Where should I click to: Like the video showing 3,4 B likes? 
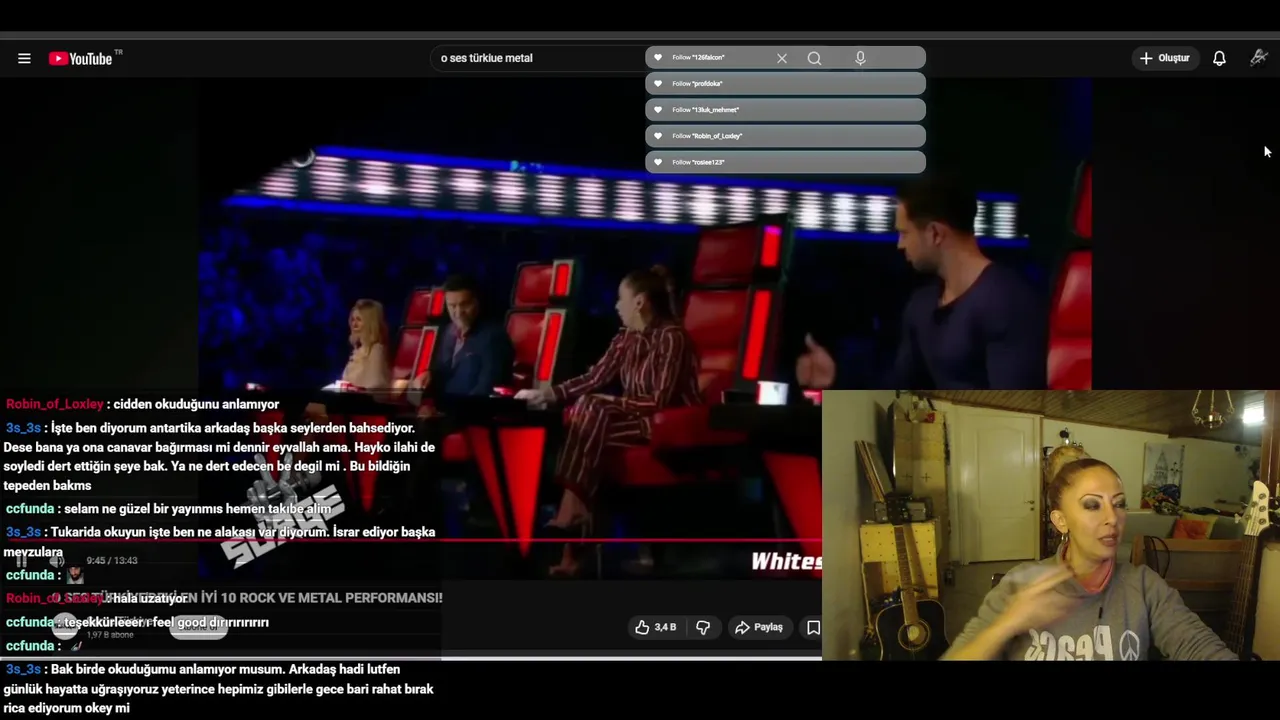(656, 627)
